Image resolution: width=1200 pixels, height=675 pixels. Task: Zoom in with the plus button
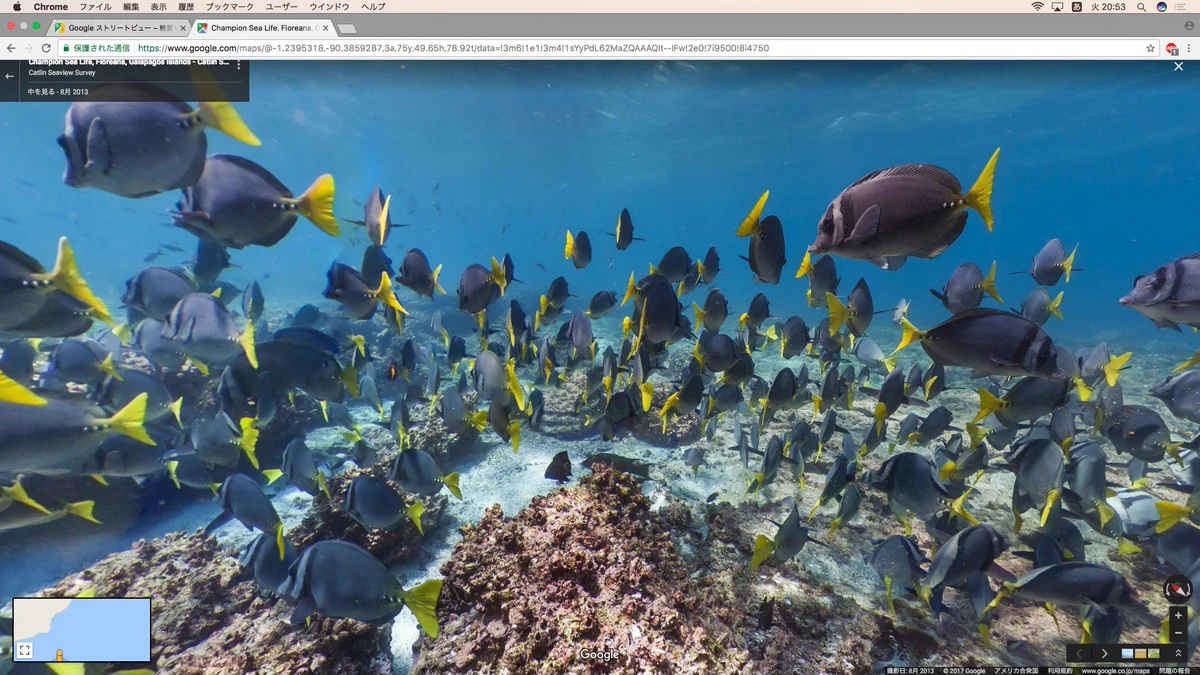[x=1178, y=616]
